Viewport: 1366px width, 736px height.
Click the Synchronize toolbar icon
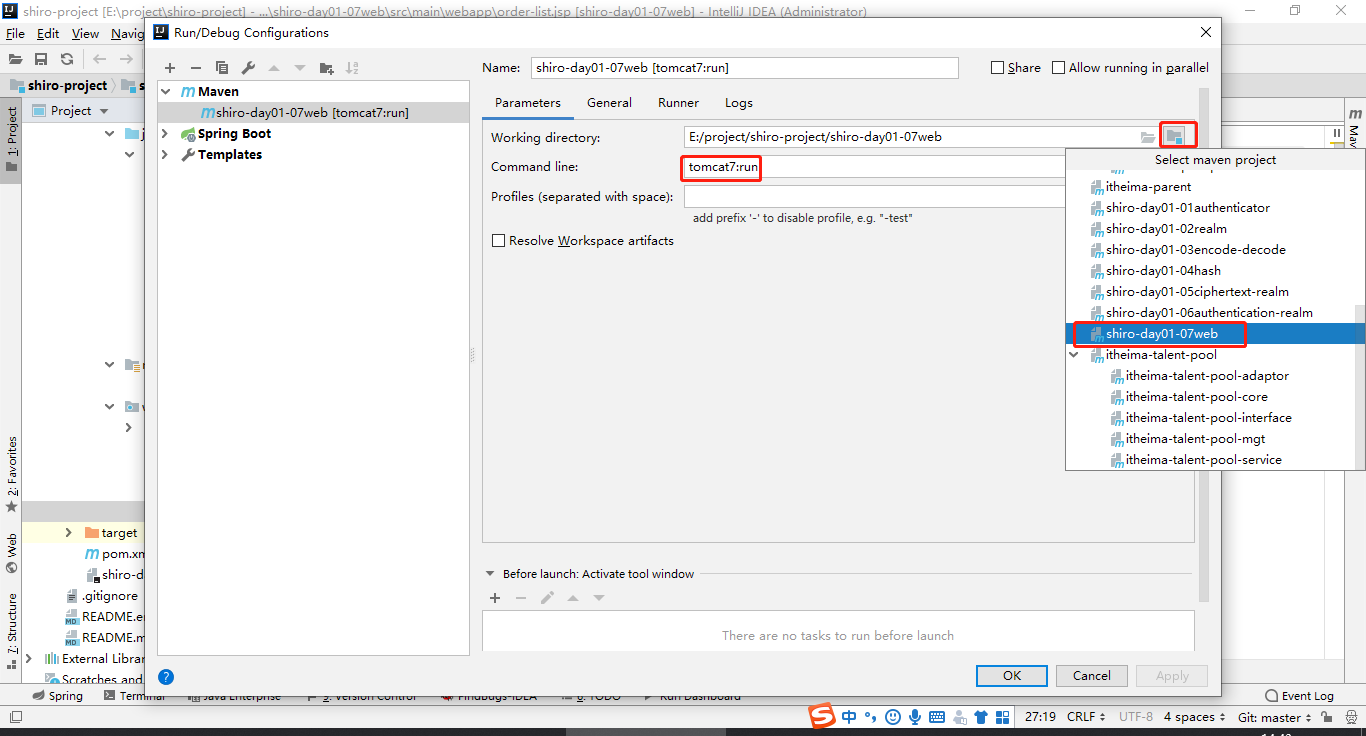(x=67, y=60)
